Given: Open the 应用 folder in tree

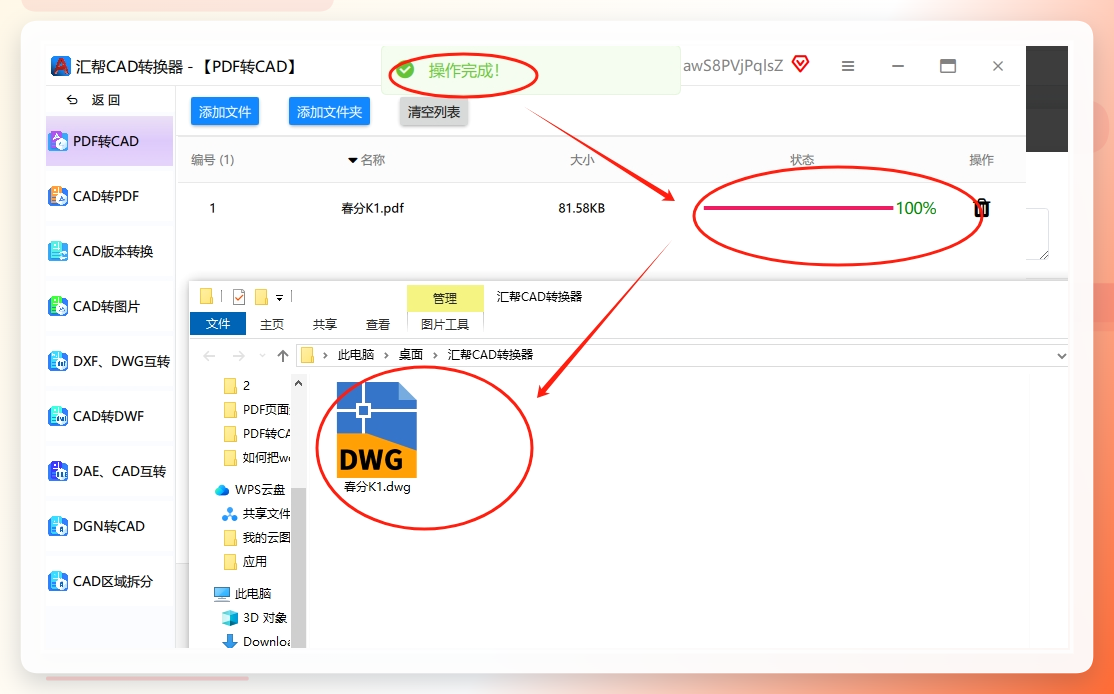Looking at the screenshot, I should 246,562.
